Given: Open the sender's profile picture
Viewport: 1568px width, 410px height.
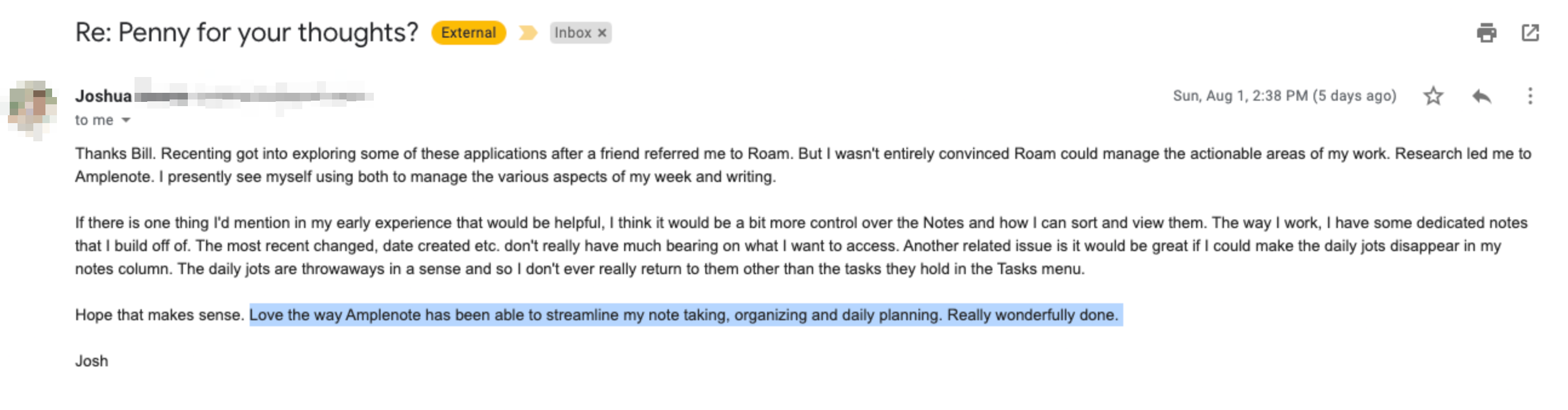Looking at the screenshot, I should tap(33, 110).
